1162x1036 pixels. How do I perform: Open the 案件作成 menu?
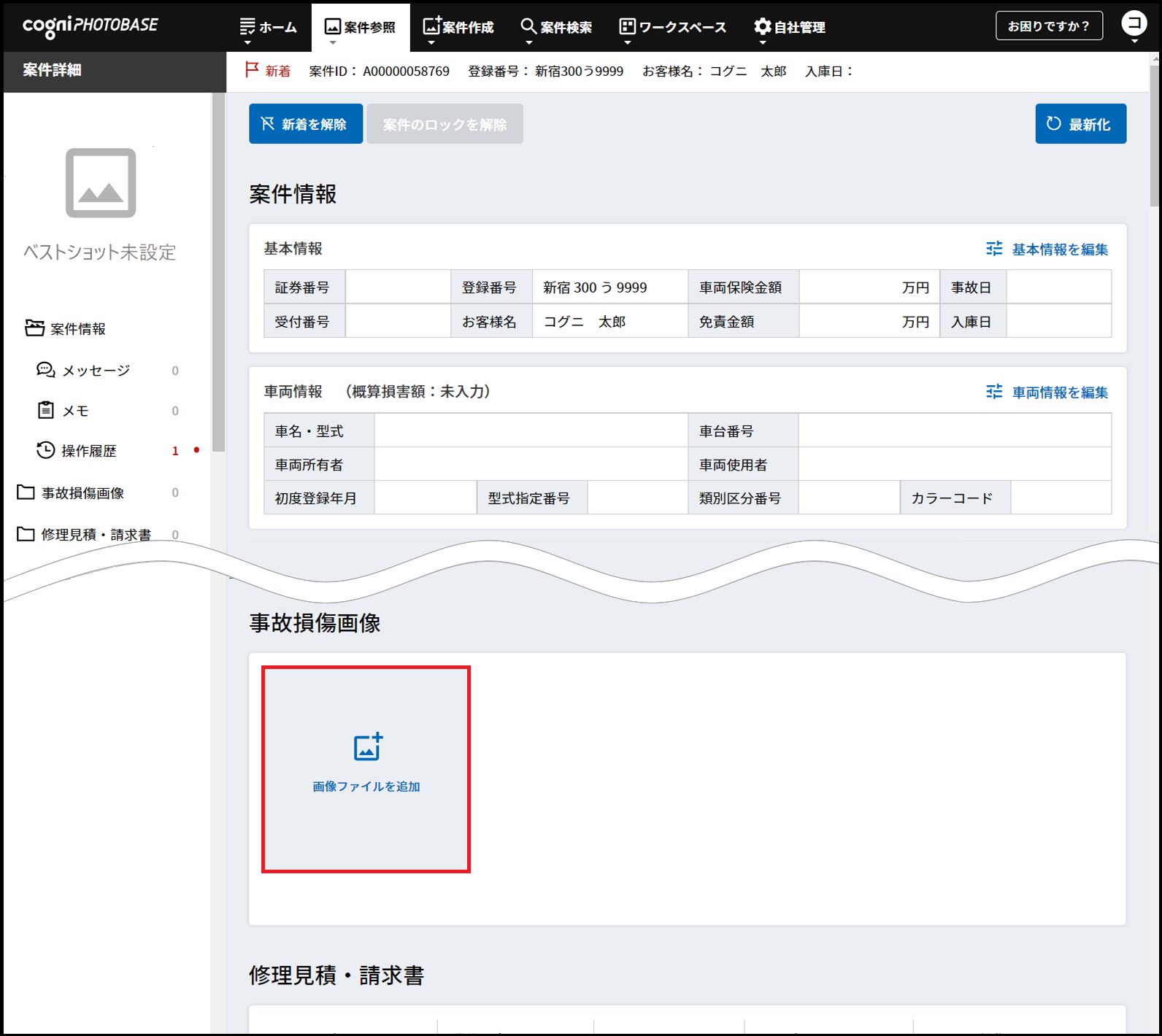pos(458,27)
